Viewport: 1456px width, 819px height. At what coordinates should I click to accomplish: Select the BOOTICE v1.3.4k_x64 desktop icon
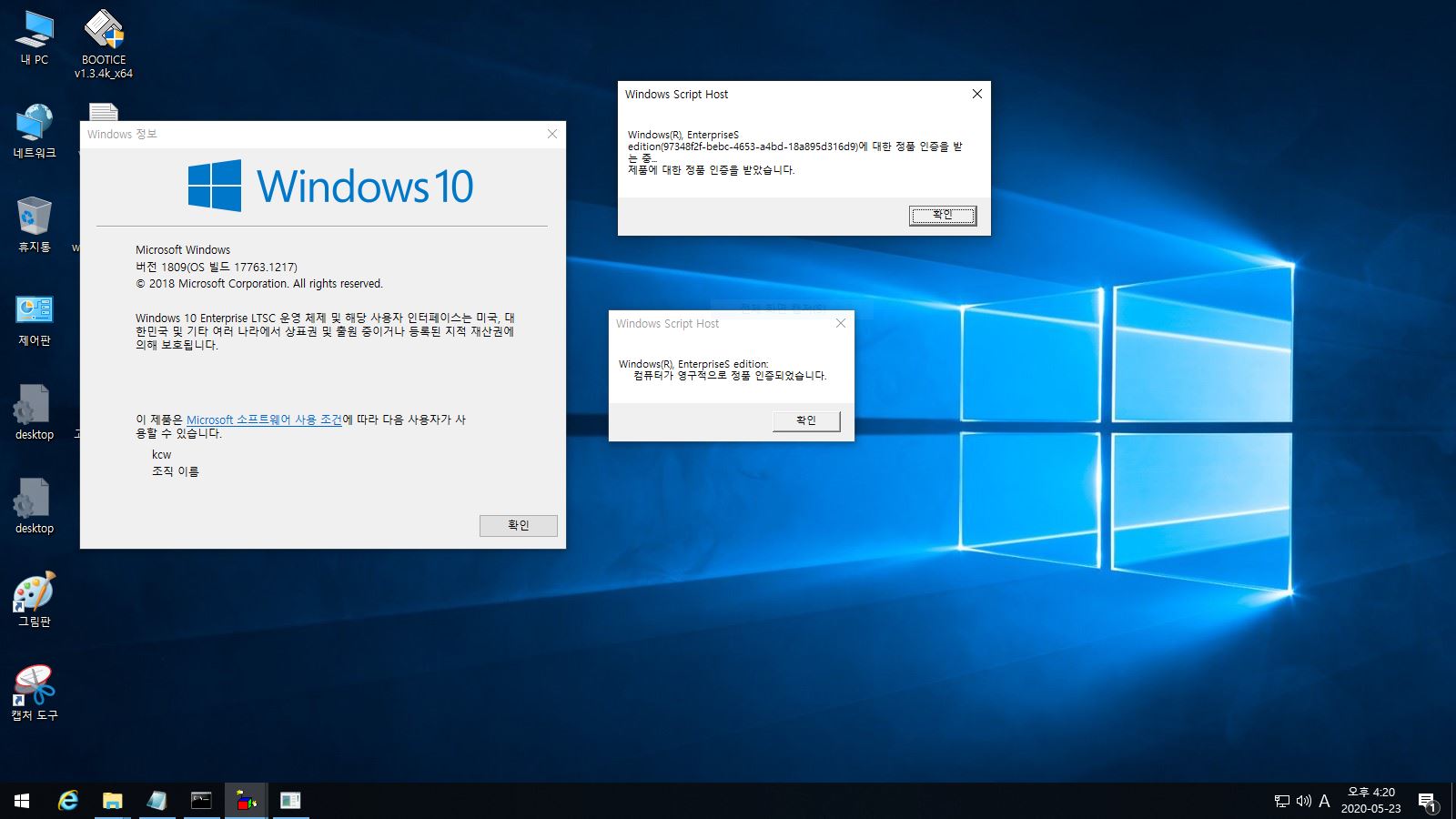104,43
